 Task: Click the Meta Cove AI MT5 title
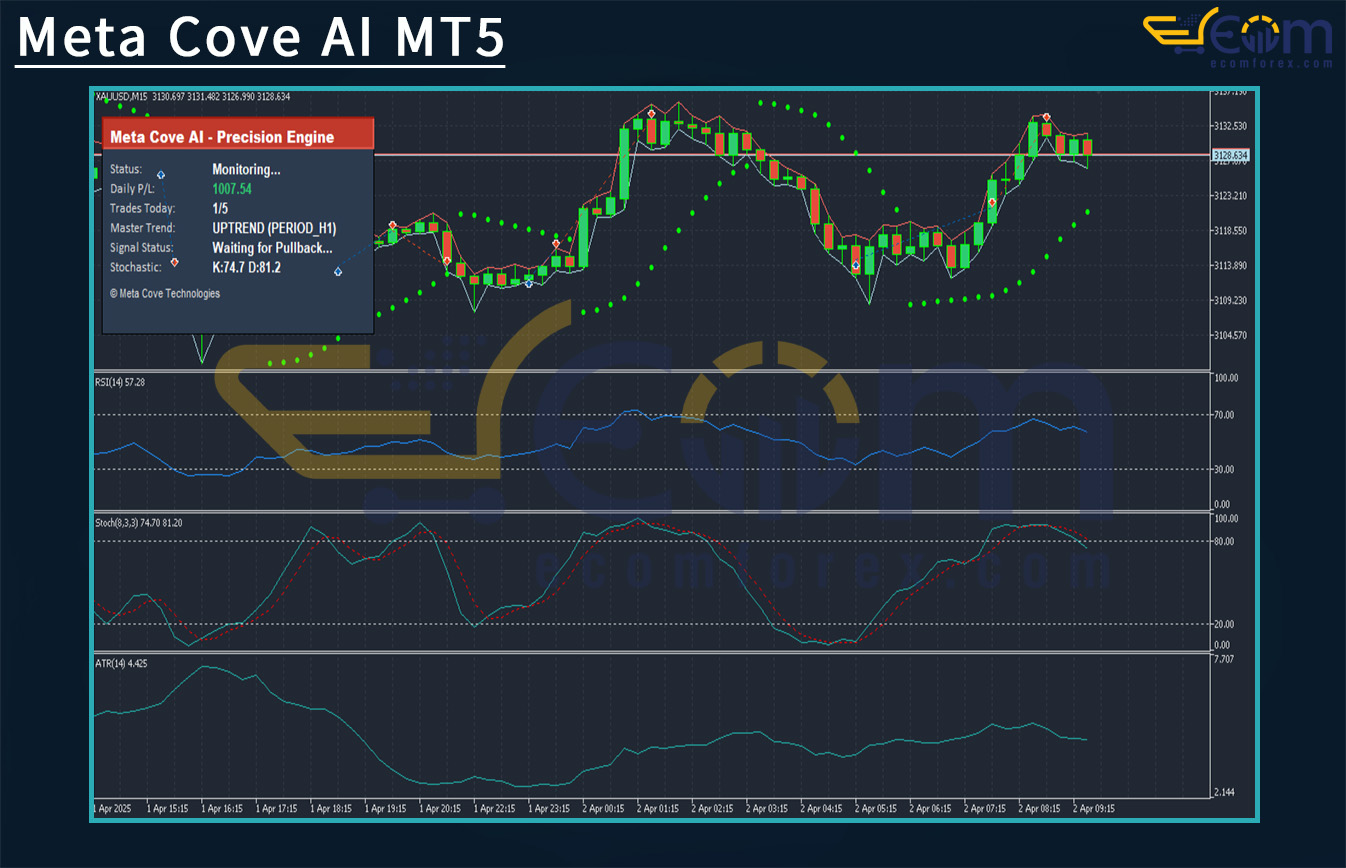(261, 38)
